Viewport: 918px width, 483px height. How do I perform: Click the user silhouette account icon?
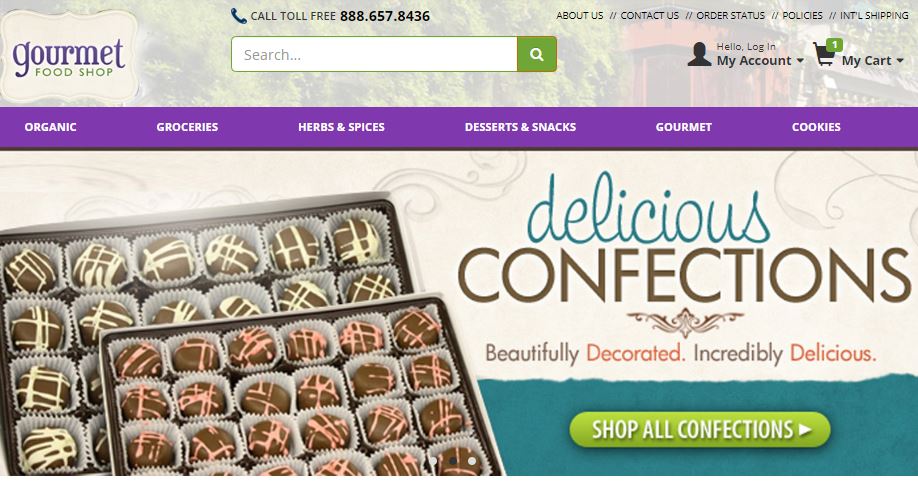[699, 54]
